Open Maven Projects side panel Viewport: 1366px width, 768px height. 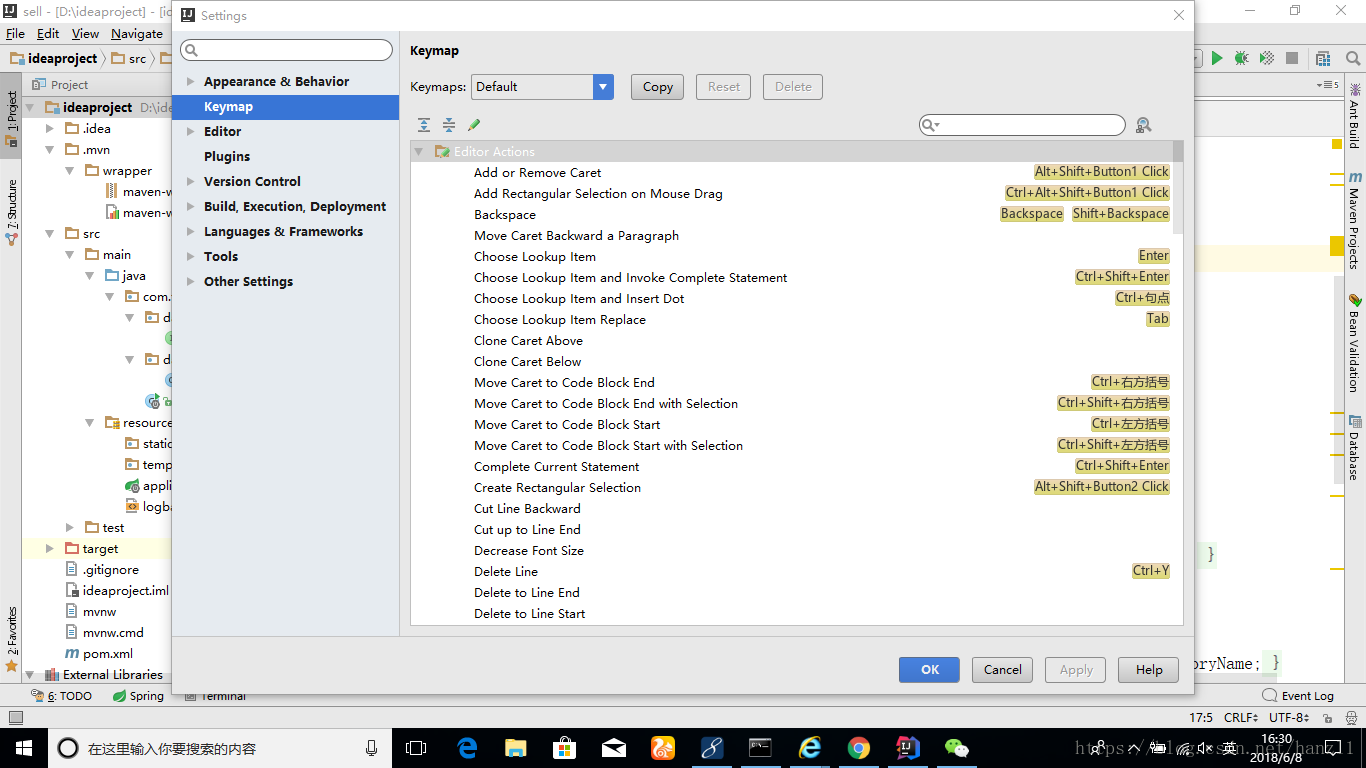[x=1355, y=219]
